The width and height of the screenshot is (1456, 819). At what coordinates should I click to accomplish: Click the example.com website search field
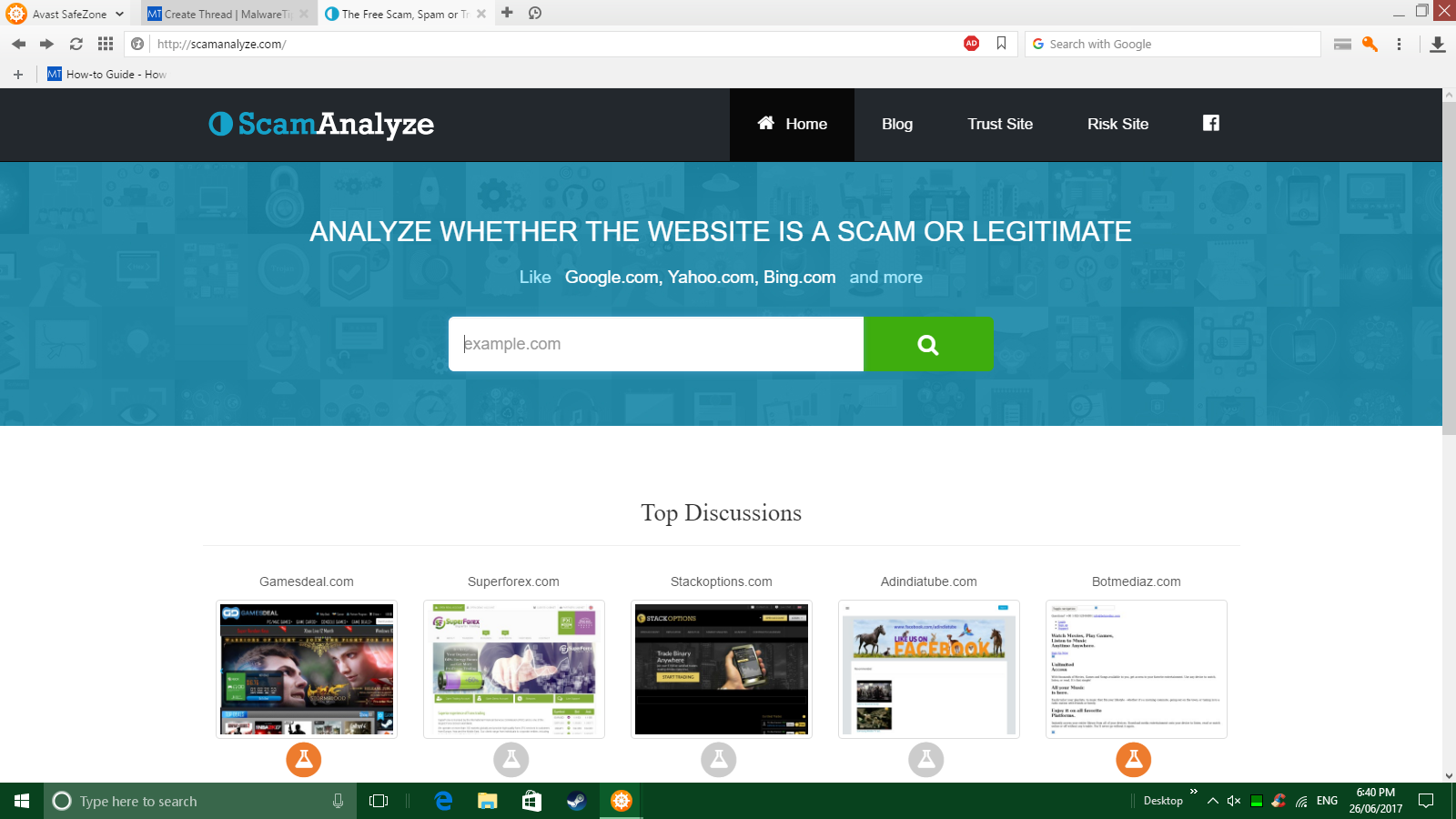coord(656,344)
